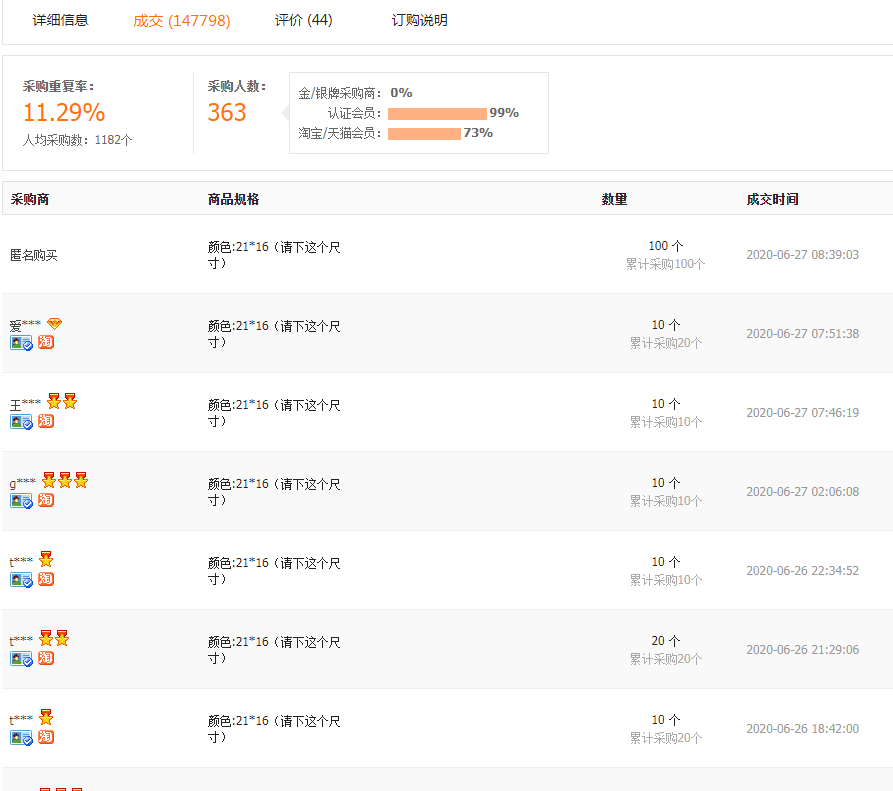Image resolution: width=893 pixels, height=791 pixels.
Task: Click the Taobao 淘 icon in the last t*** row
Action: tap(45, 738)
